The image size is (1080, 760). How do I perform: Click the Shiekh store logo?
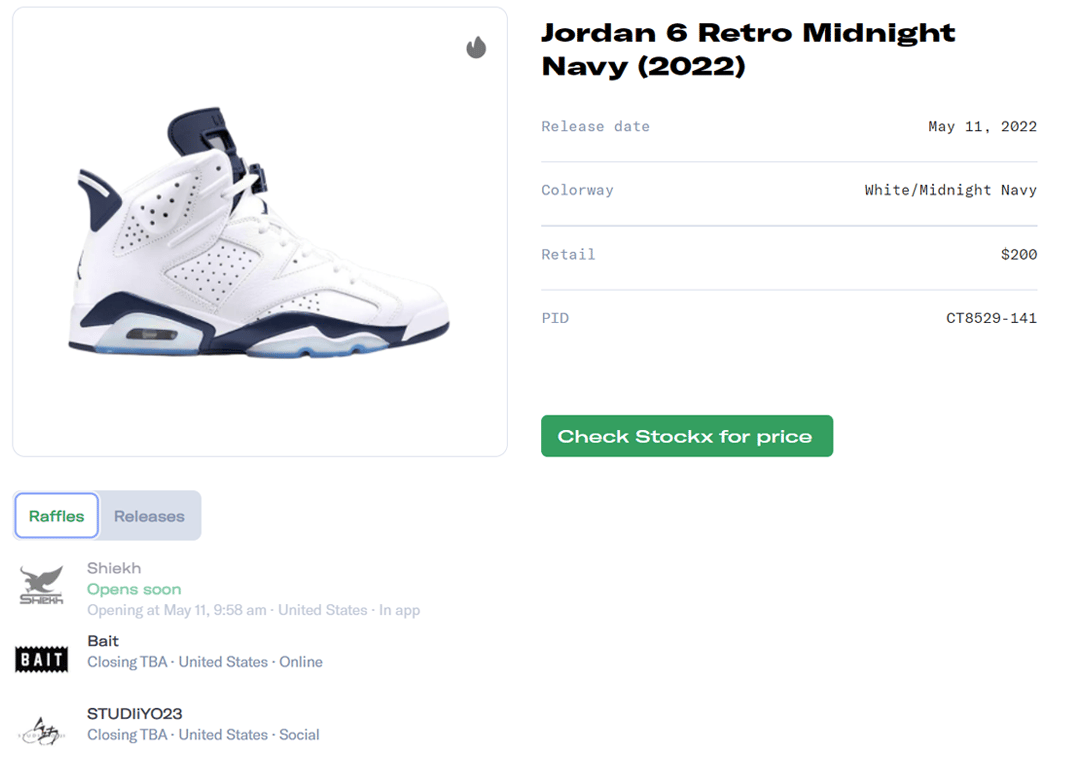42,586
